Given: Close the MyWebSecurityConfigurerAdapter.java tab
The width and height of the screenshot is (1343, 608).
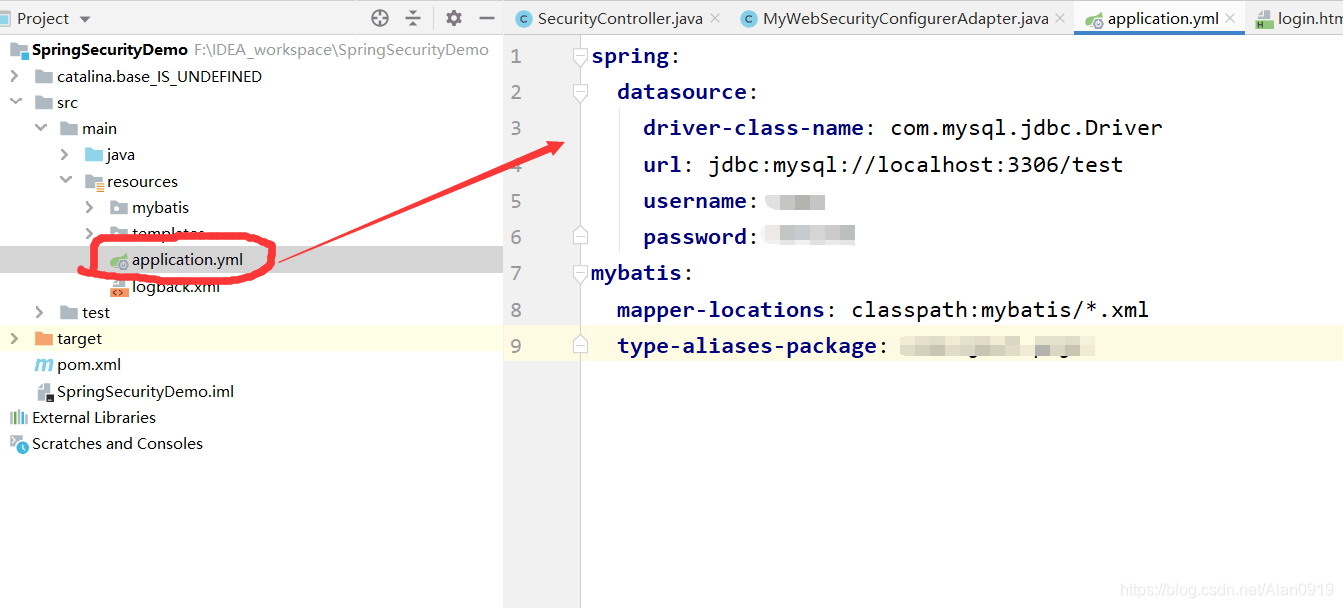Looking at the screenshot, I should [x=1060, y=19].
